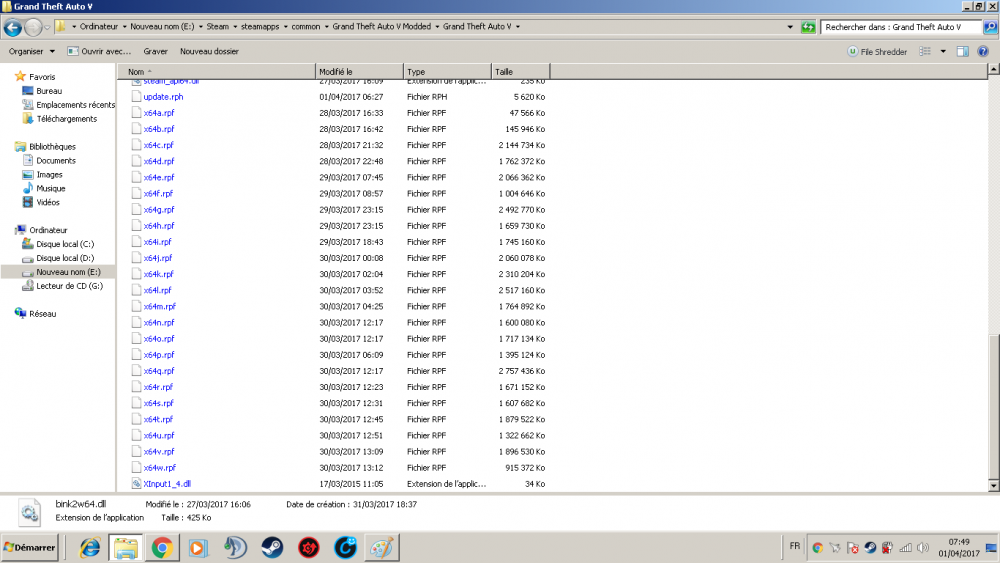Click the scroll up arrow
Screen dimensions: 1000x563
(x=994, y=69)
